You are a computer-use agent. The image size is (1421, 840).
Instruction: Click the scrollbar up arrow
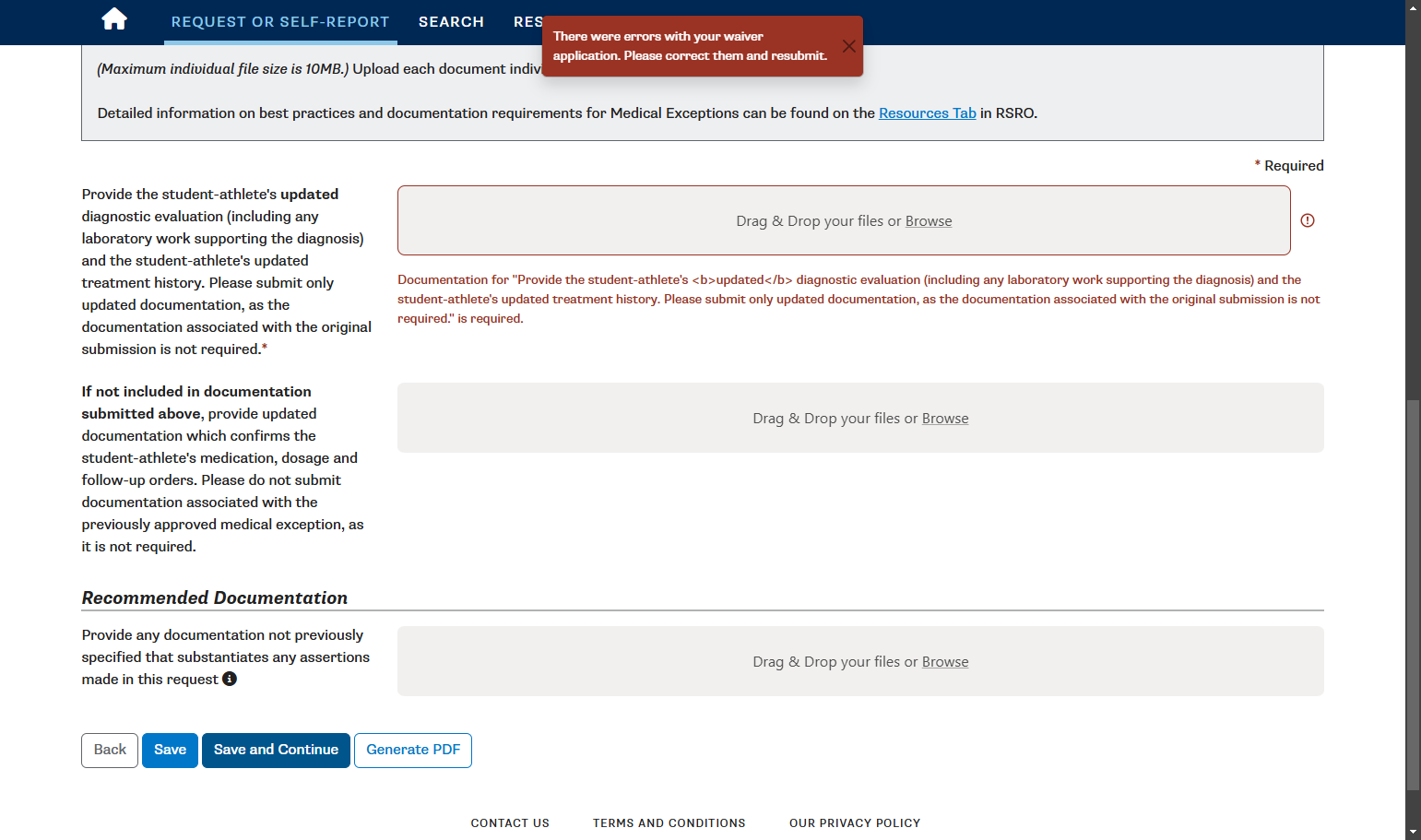[1413, 7]
